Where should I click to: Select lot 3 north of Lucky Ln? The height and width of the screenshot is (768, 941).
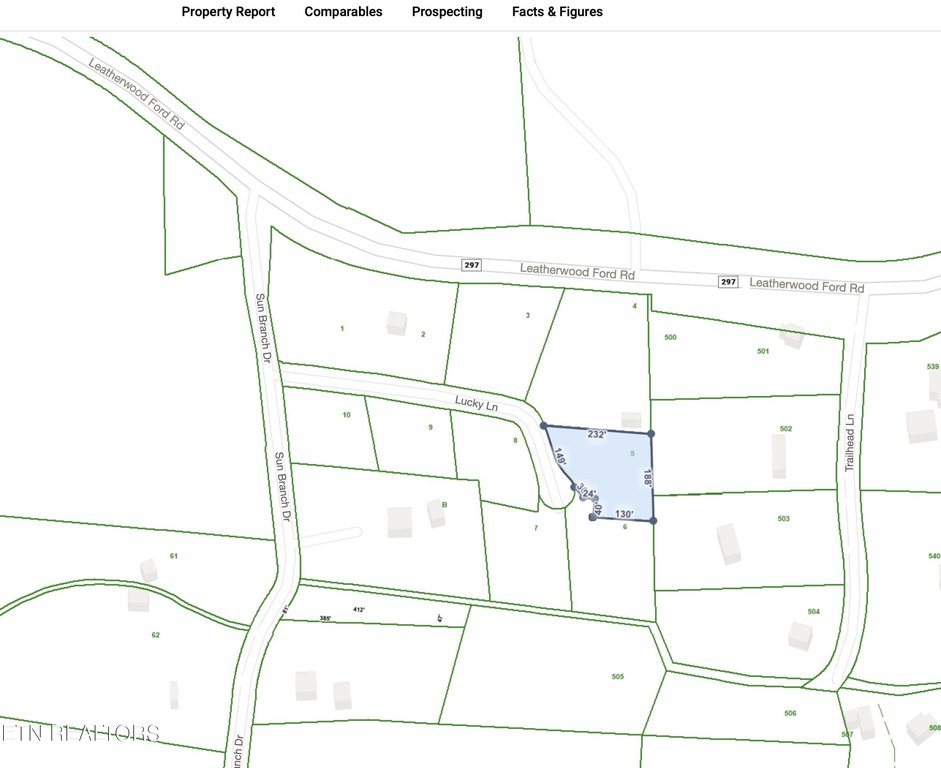[527, 316]
